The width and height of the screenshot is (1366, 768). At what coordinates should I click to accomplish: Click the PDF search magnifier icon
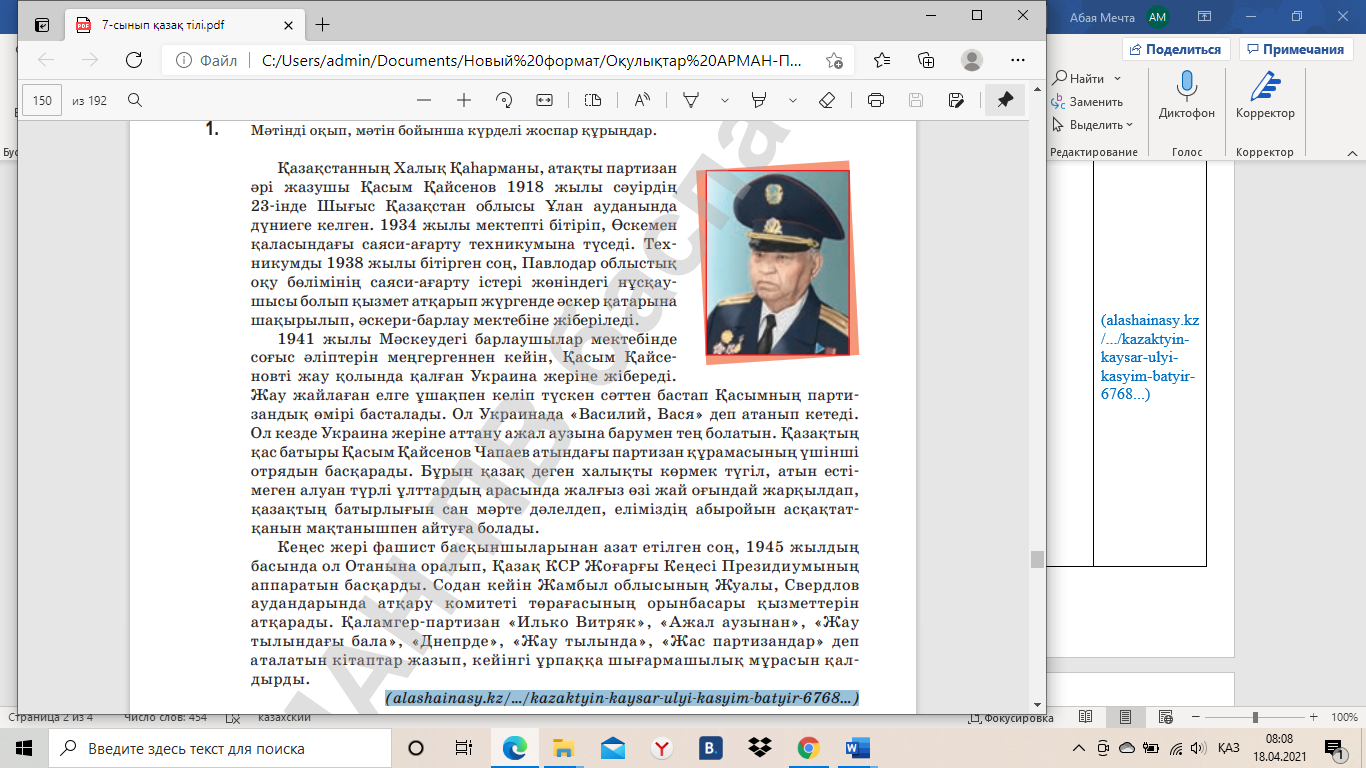point(135,100)
